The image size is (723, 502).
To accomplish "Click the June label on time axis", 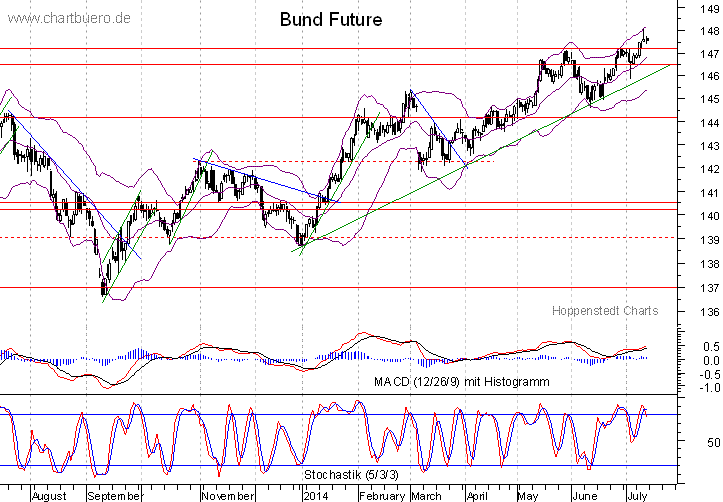I will (x=583, y=494).
